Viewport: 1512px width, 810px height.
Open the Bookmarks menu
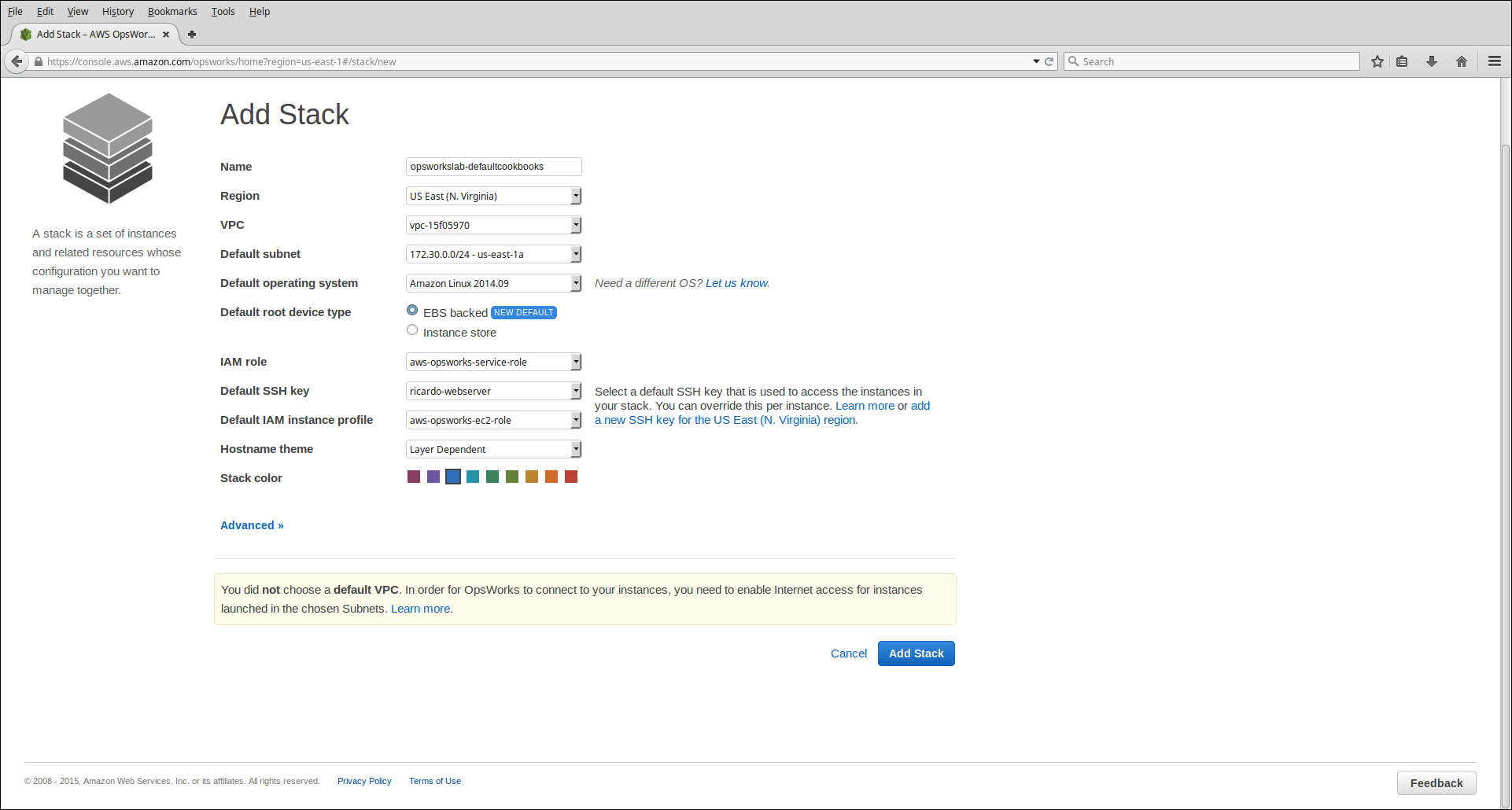[172, 11]
